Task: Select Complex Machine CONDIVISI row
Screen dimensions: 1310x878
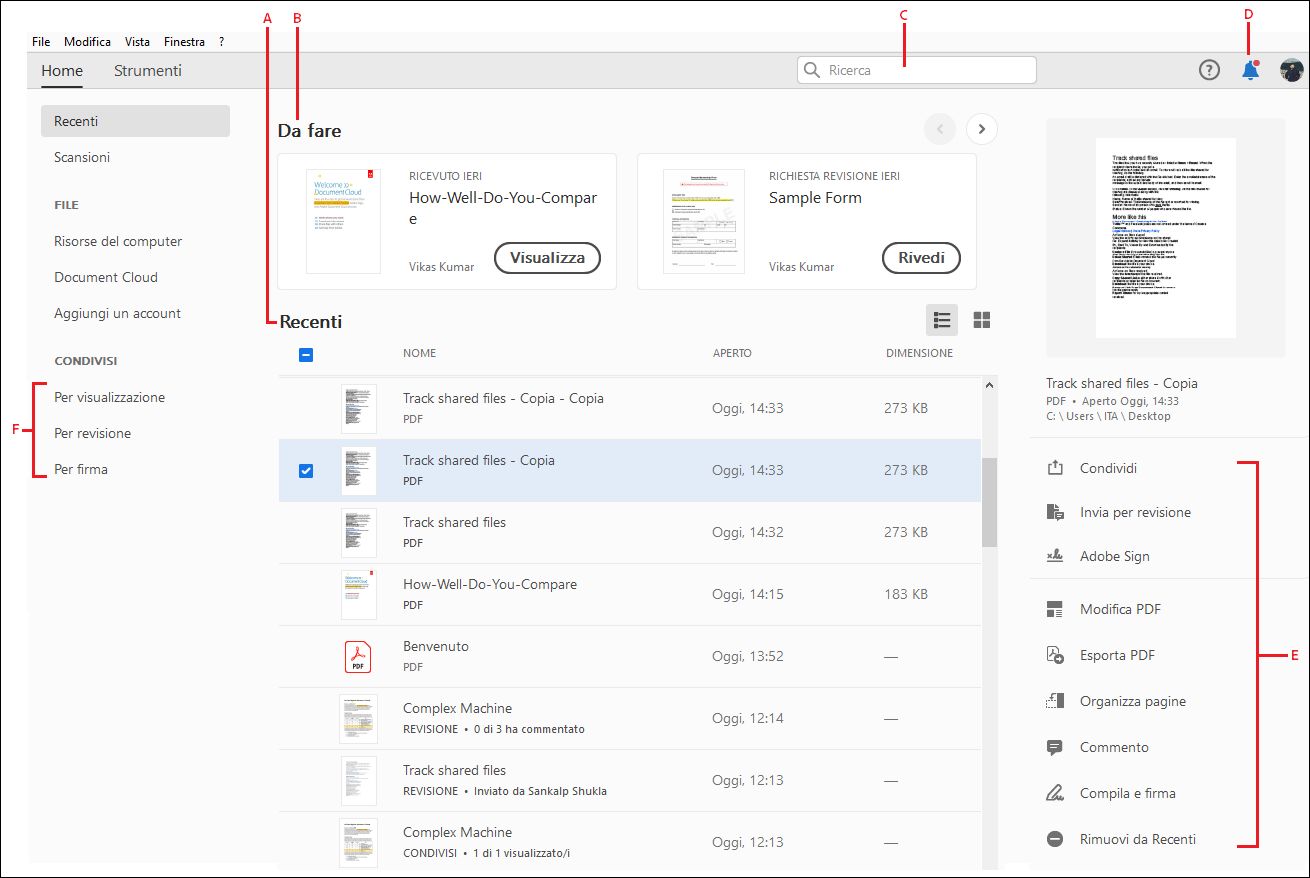Action: [630, 842]
